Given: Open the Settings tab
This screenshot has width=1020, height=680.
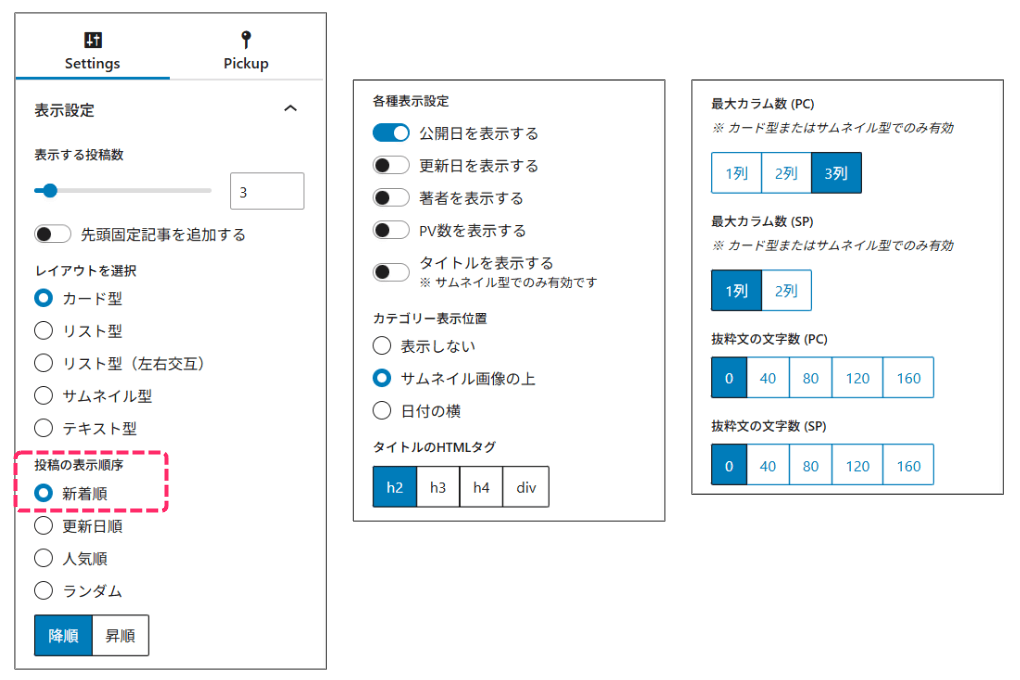Looking at the screenshot, I should pos(92,51).
